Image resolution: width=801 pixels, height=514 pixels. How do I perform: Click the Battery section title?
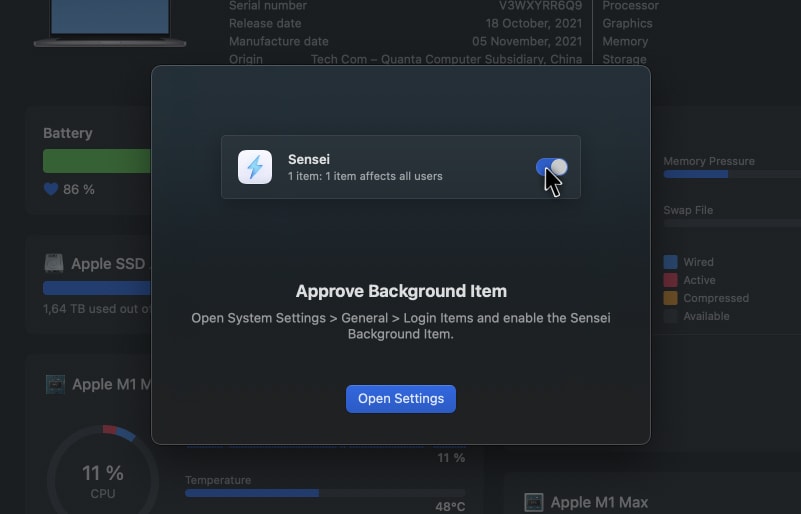coord(68,133)
